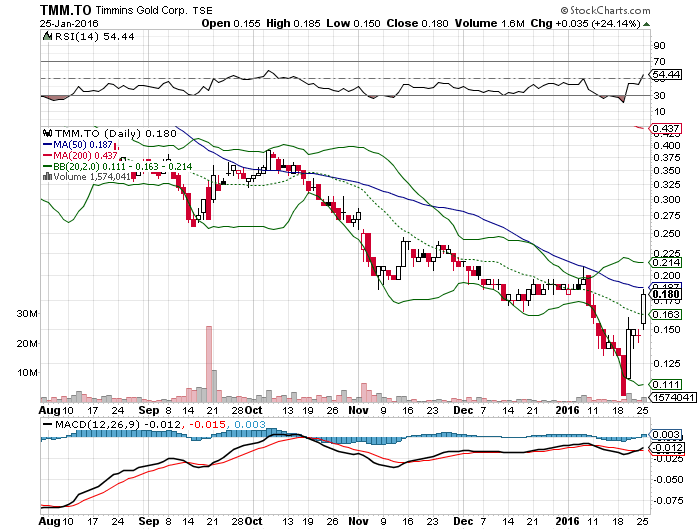
Task: Click the RSI(14) indicator icon
Action: [47, 37]
